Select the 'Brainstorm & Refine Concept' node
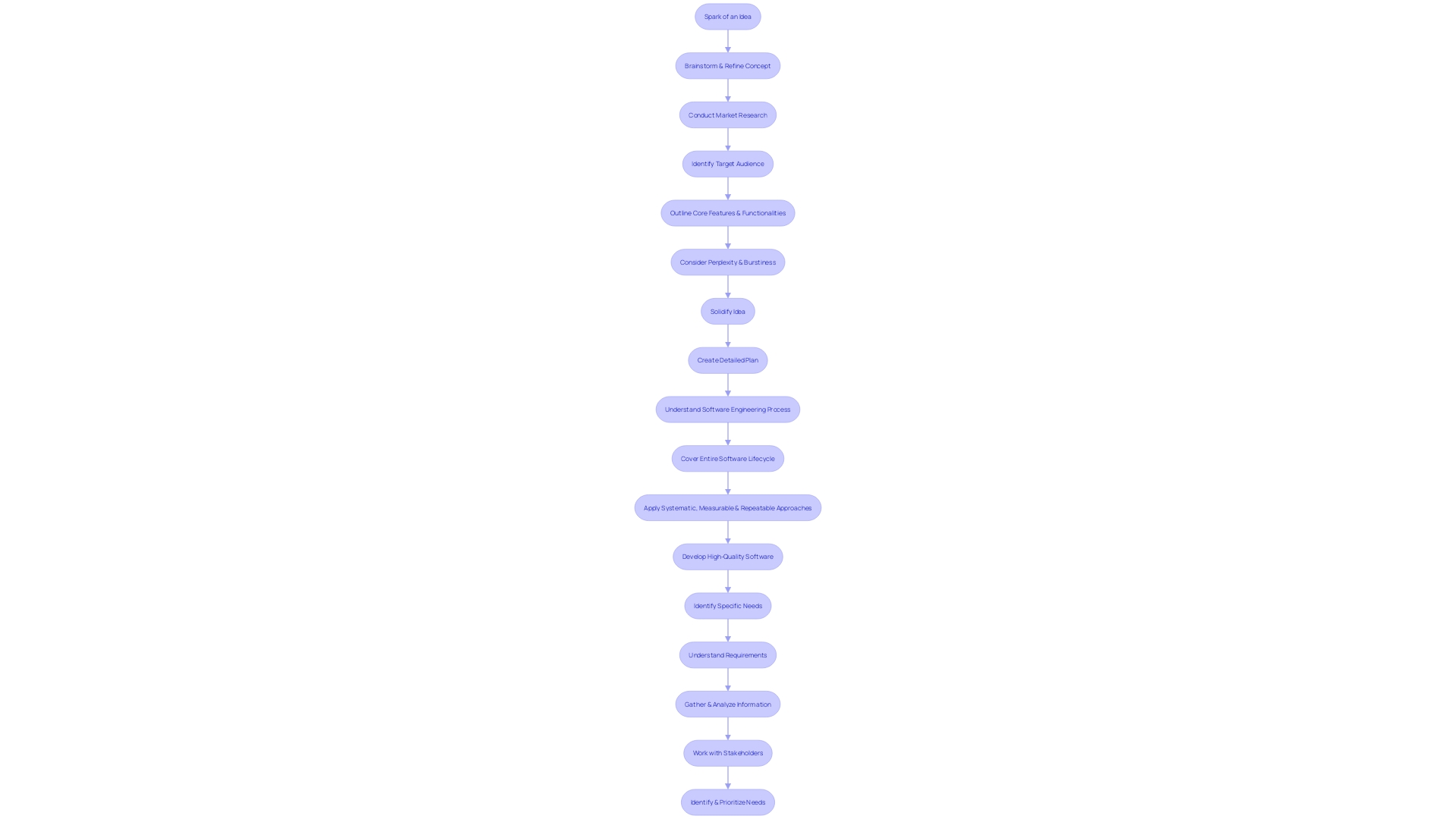This screenshot has width=1456, height=819. [x=728, y=65]
